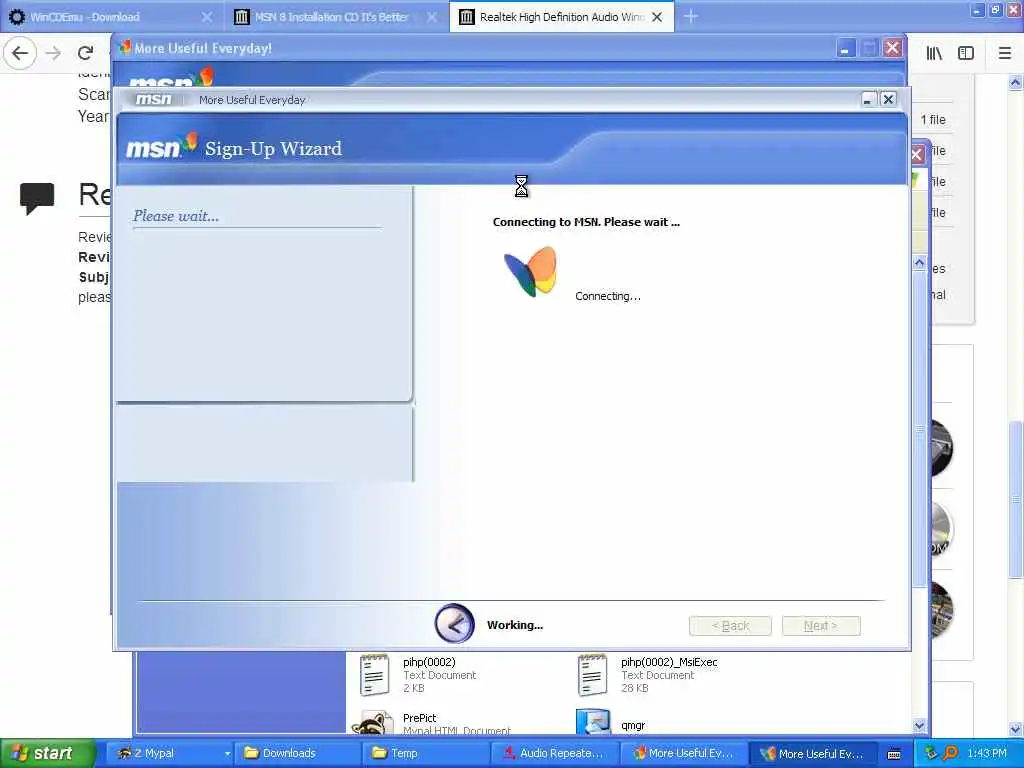
Task: Switch to Temp folder in taskbar
Action: coord(424,753)
